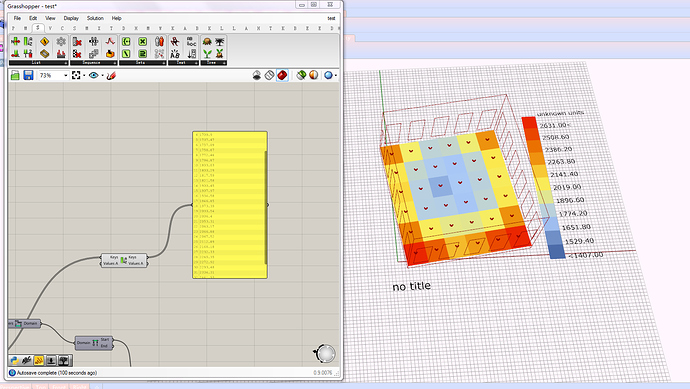Pick the flat yellow List Length icon
Image resolution: width=690 pixels, height=389 pixels.
[44, 54]
